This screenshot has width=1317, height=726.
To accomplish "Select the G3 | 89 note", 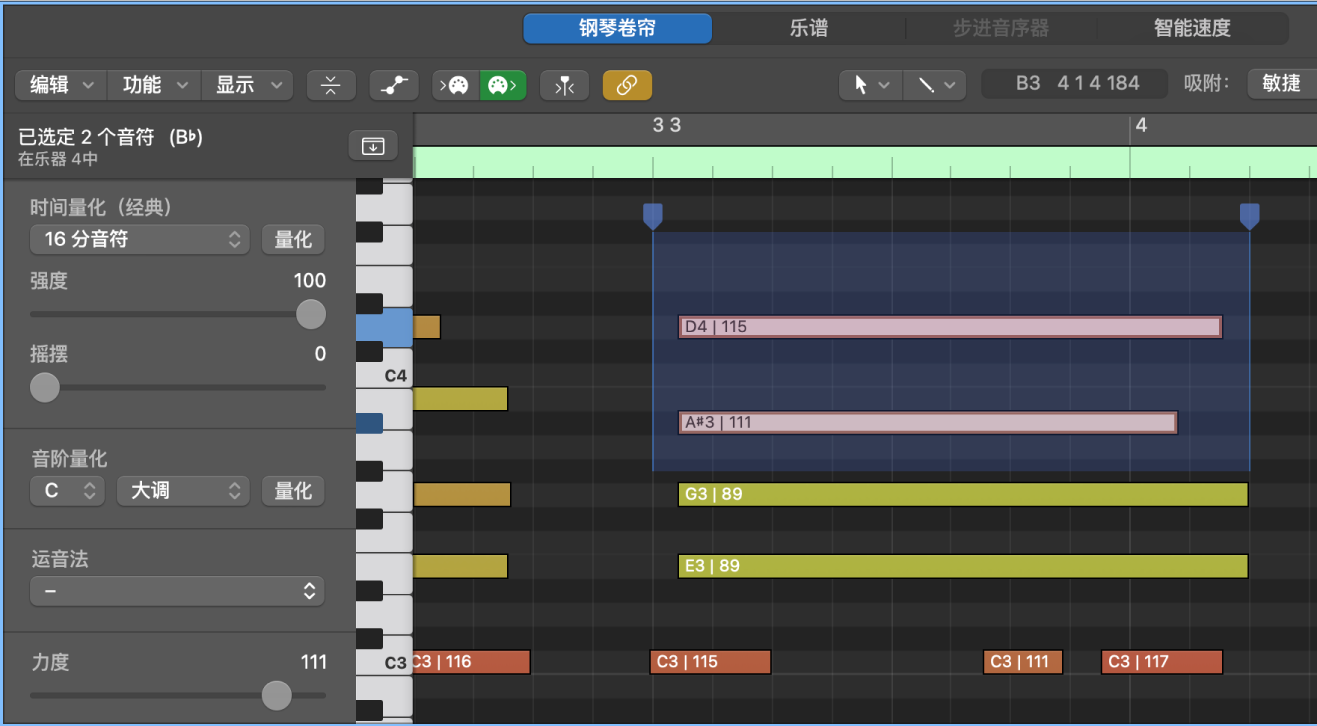I will pyautogui.click(x=963, y=494).
